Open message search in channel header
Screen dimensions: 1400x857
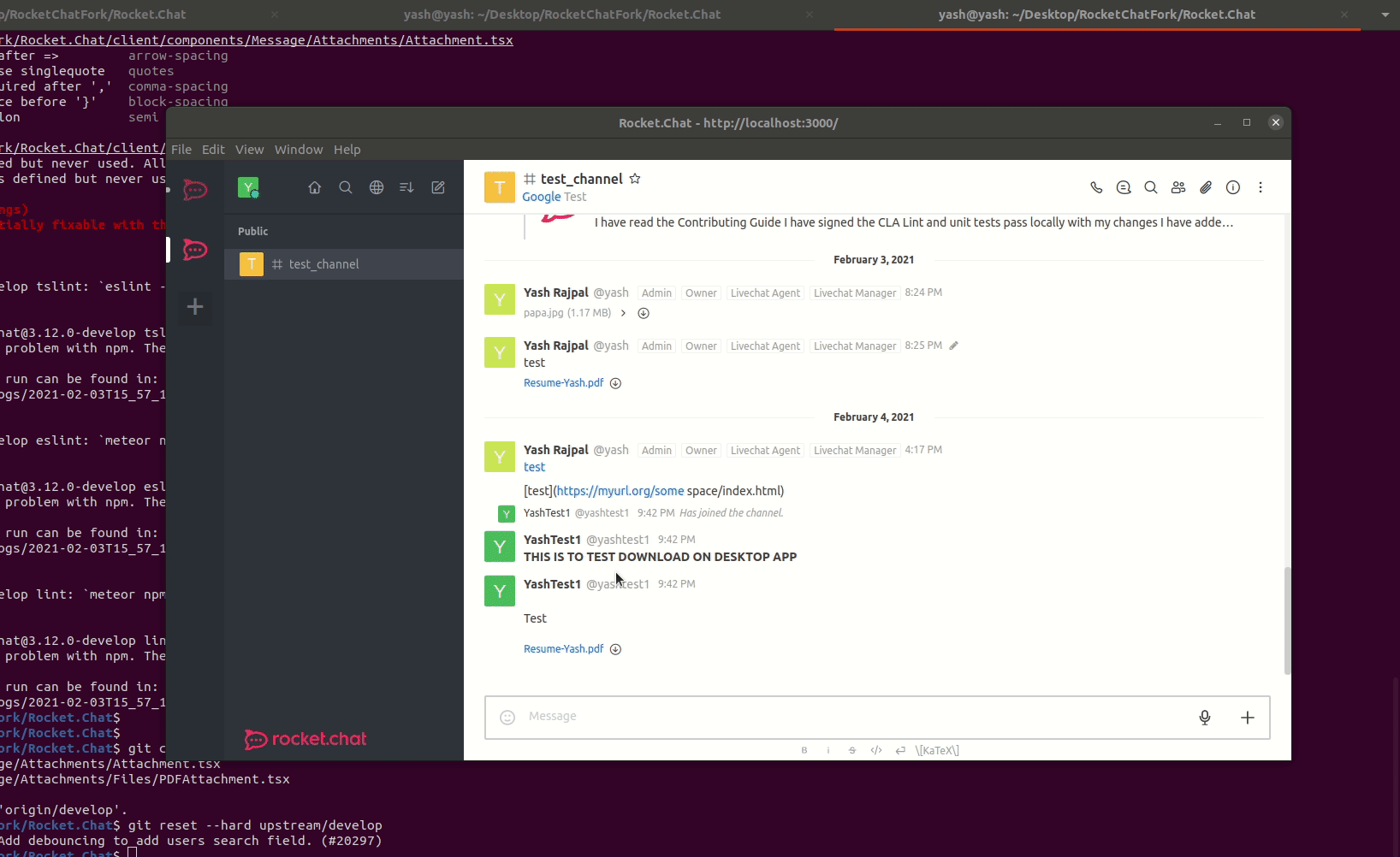click(x=1151, y=187)
